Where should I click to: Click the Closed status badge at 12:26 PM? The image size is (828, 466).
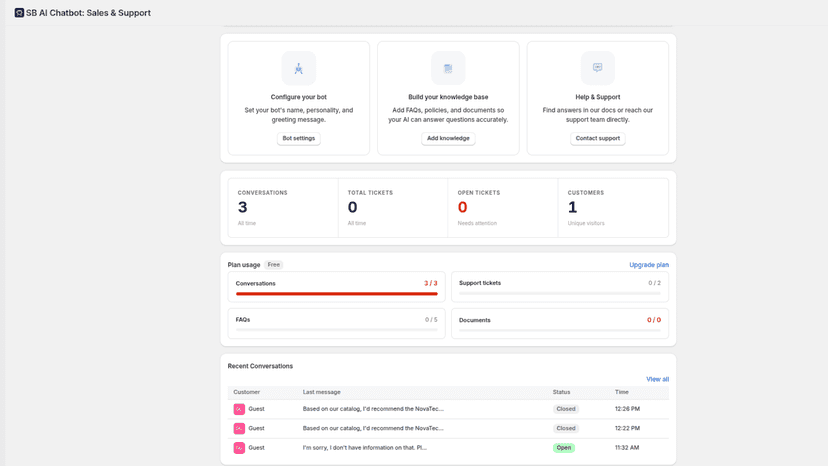566,409
